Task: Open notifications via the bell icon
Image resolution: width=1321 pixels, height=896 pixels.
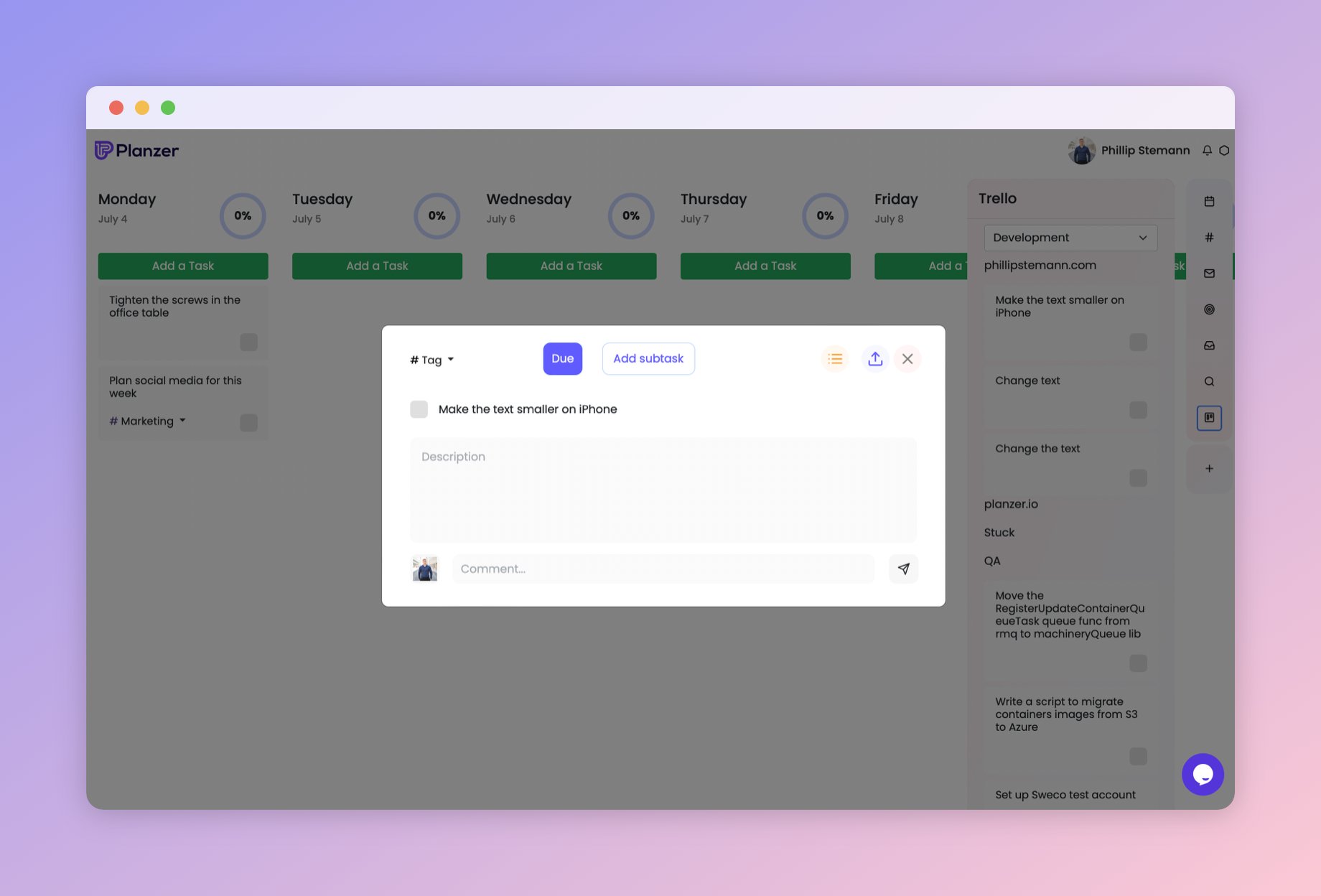Action: click(x=1207, y=150)
